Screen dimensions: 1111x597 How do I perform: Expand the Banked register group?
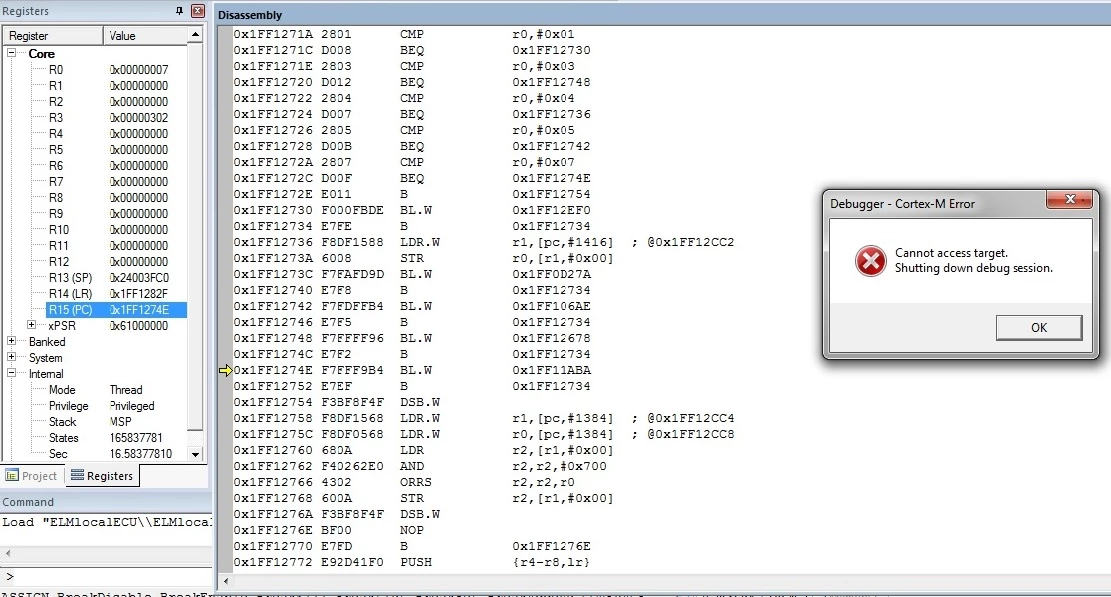pyautogui.click(x=12, y=341)
